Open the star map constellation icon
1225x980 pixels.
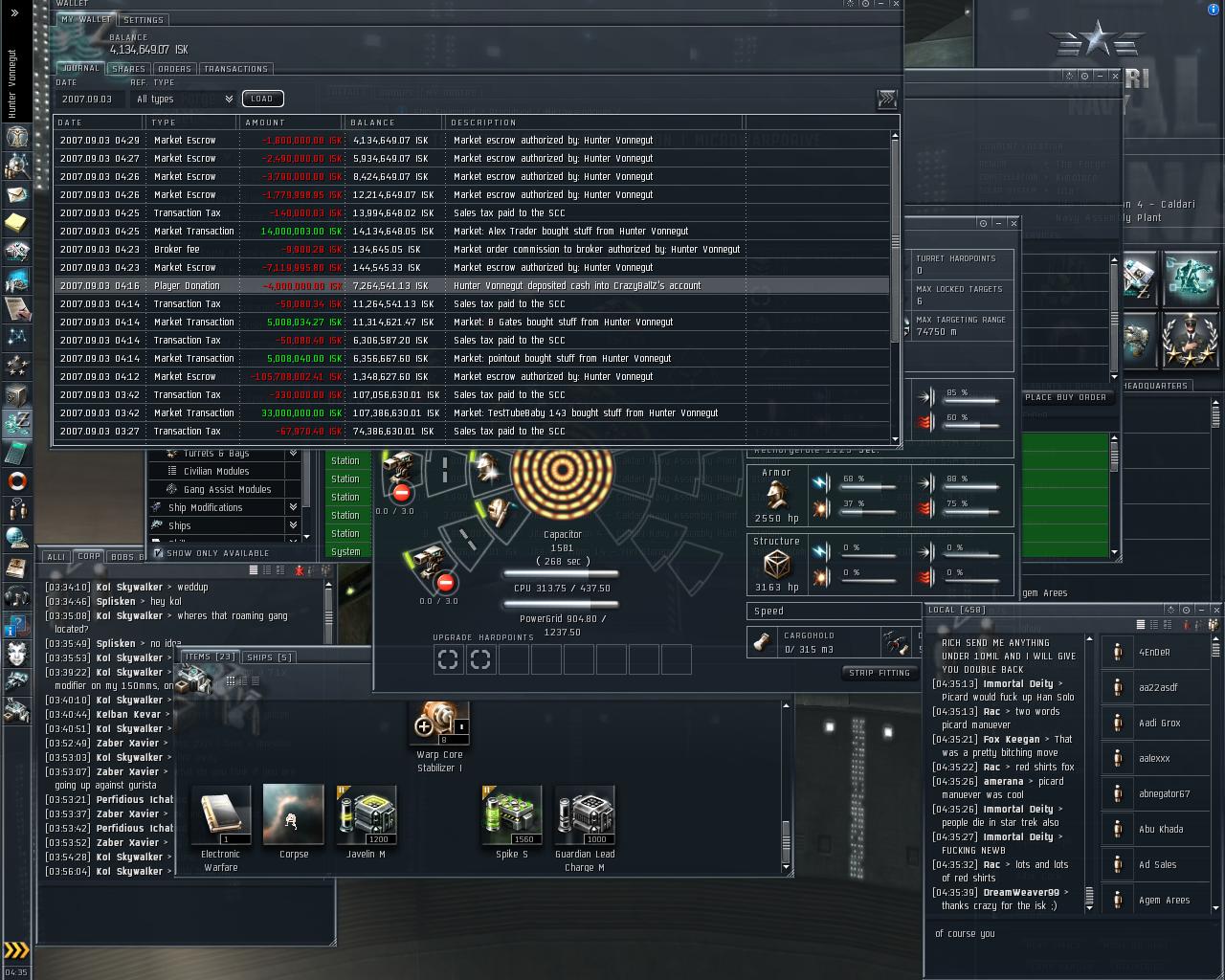(17, 337)
